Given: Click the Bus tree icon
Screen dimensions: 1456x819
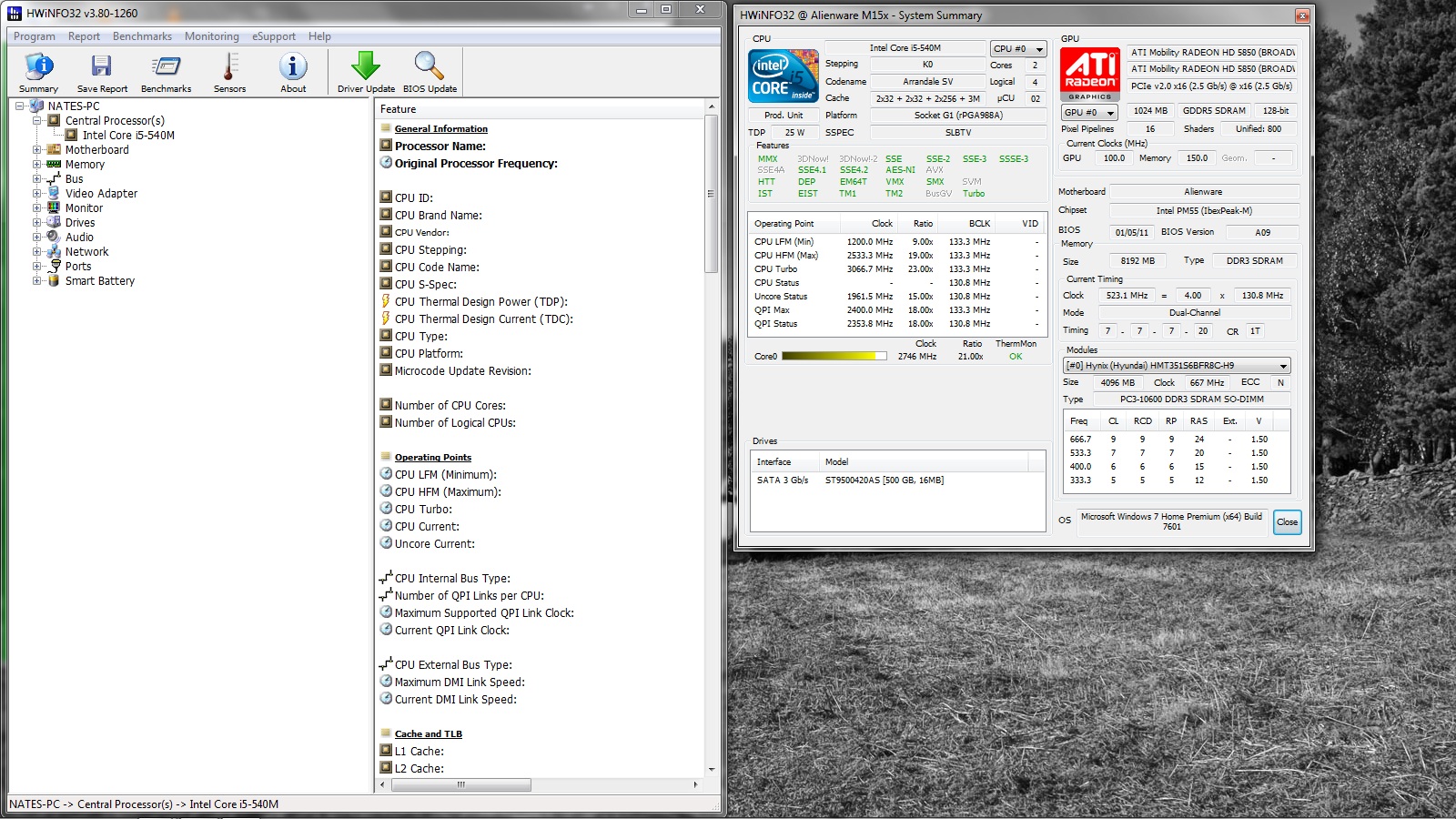Looking at the screenshot, I should click(54, 178).
